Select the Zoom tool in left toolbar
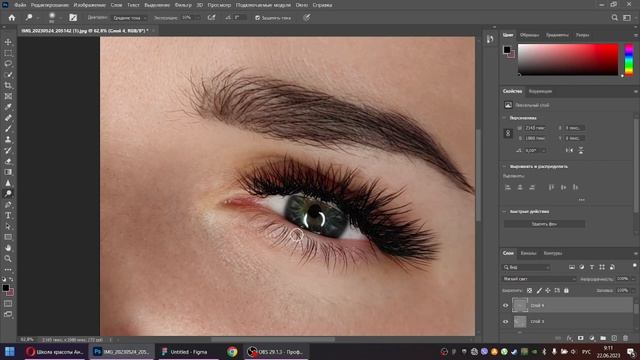The height and width of the screenshot is (360, 640). coord(8,259)
